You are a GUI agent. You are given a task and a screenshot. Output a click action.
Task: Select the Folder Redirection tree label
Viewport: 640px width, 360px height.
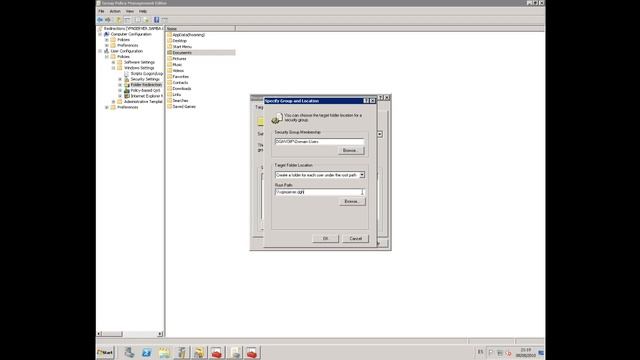[146, 85]
